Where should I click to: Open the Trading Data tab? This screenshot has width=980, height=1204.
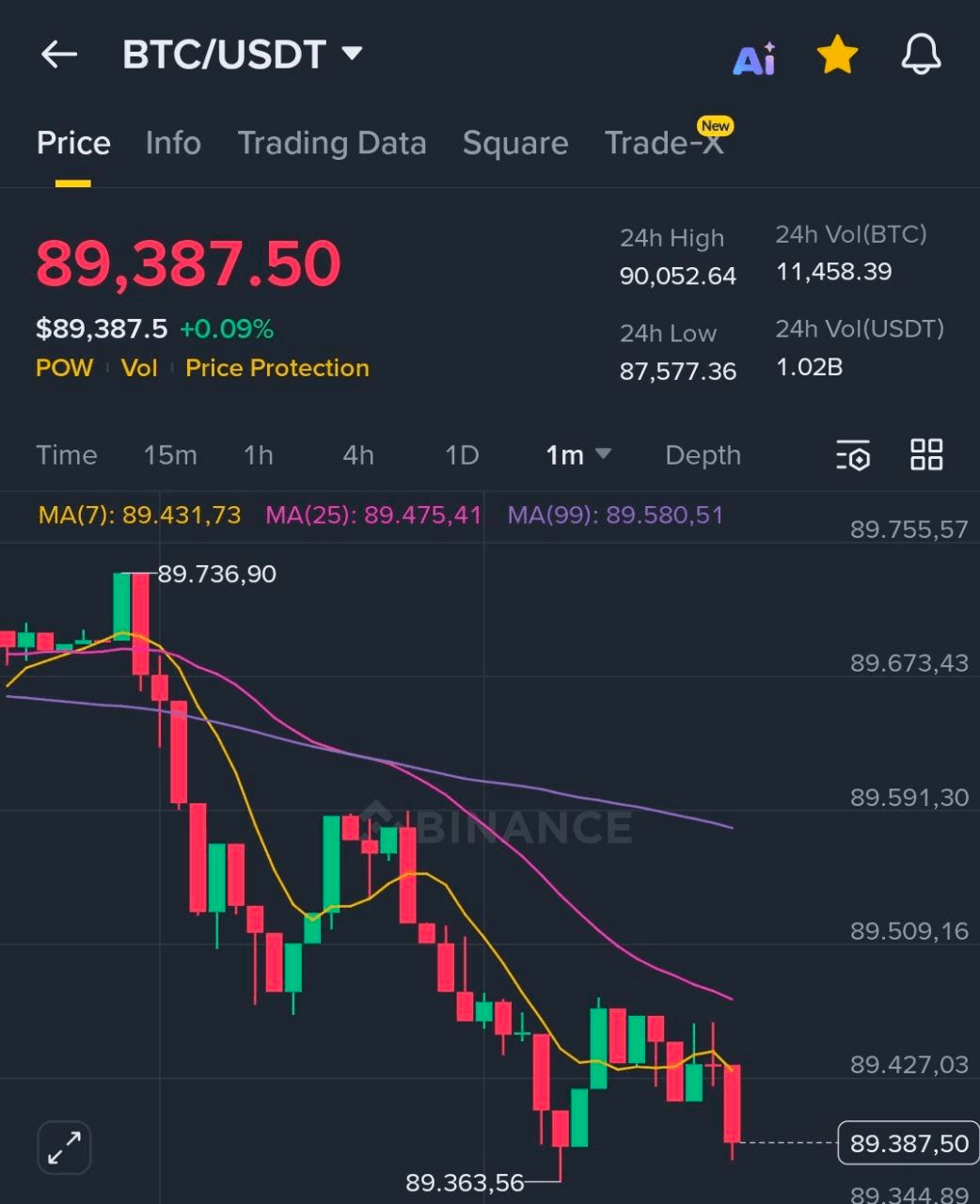coord(332,143)
